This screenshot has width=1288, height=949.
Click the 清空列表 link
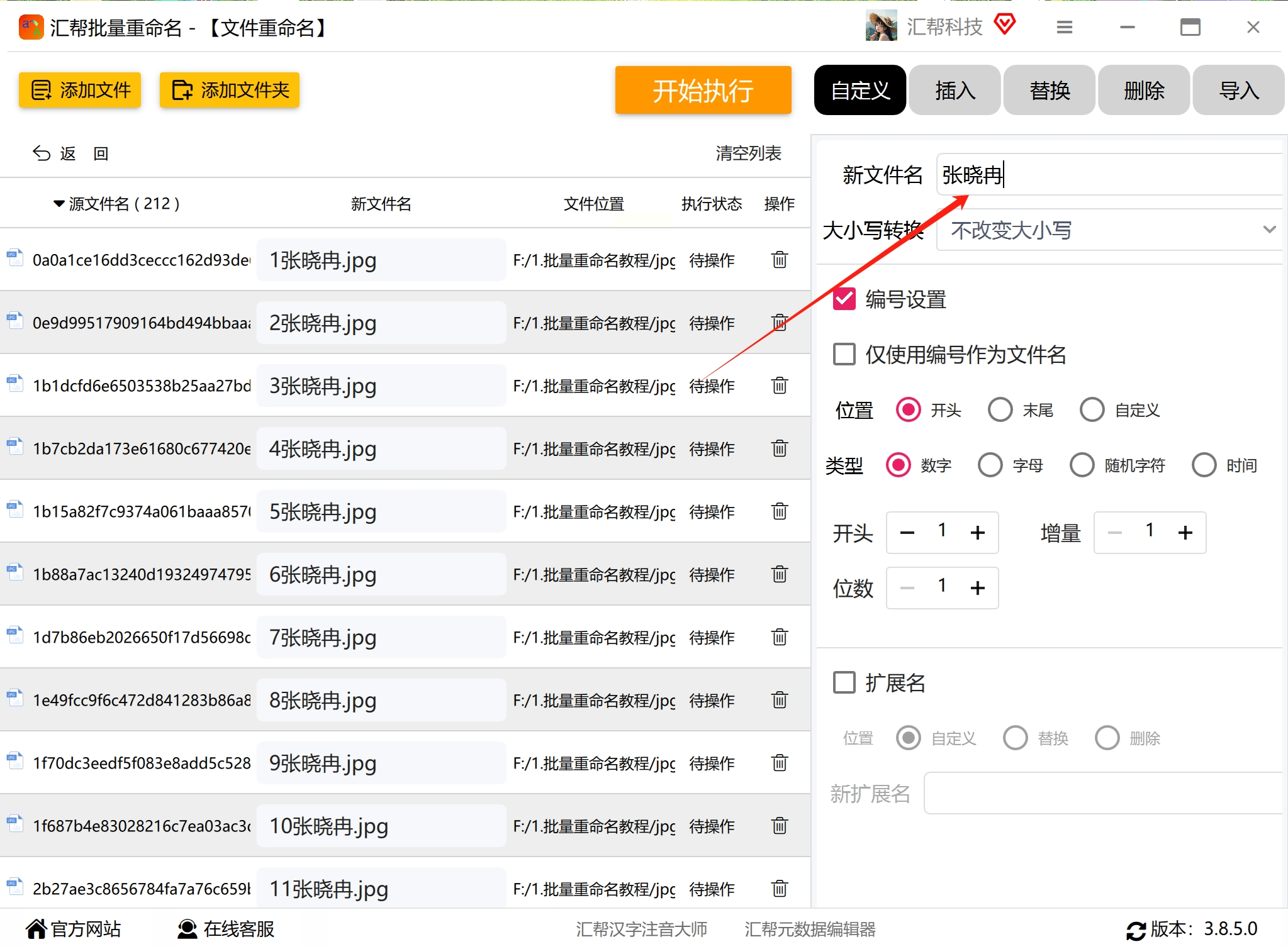click(748, 153)
